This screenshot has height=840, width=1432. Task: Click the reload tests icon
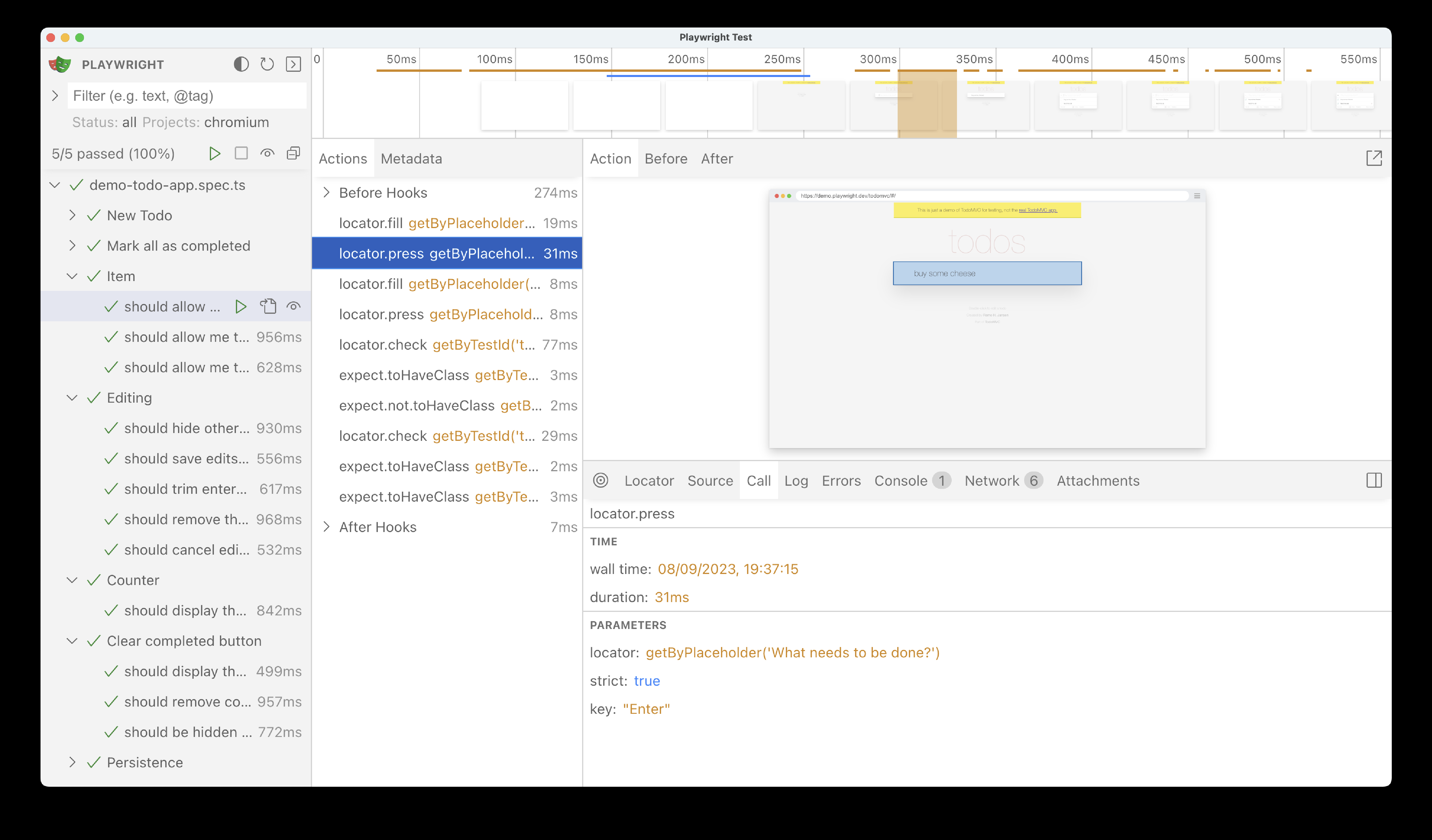tap(267, 64)
